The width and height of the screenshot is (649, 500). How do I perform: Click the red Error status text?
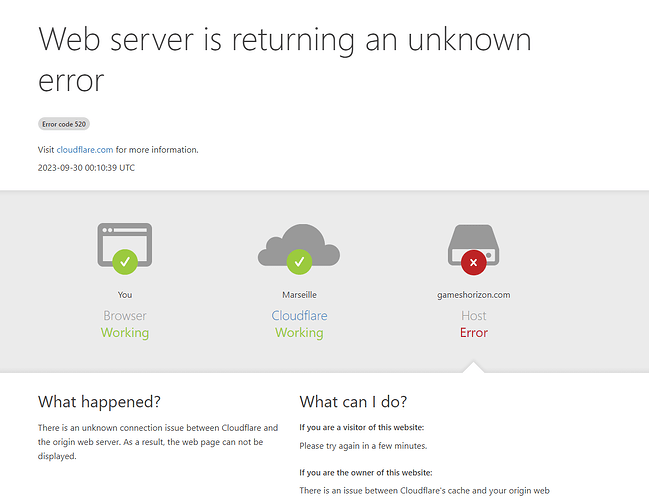[474, 333]
